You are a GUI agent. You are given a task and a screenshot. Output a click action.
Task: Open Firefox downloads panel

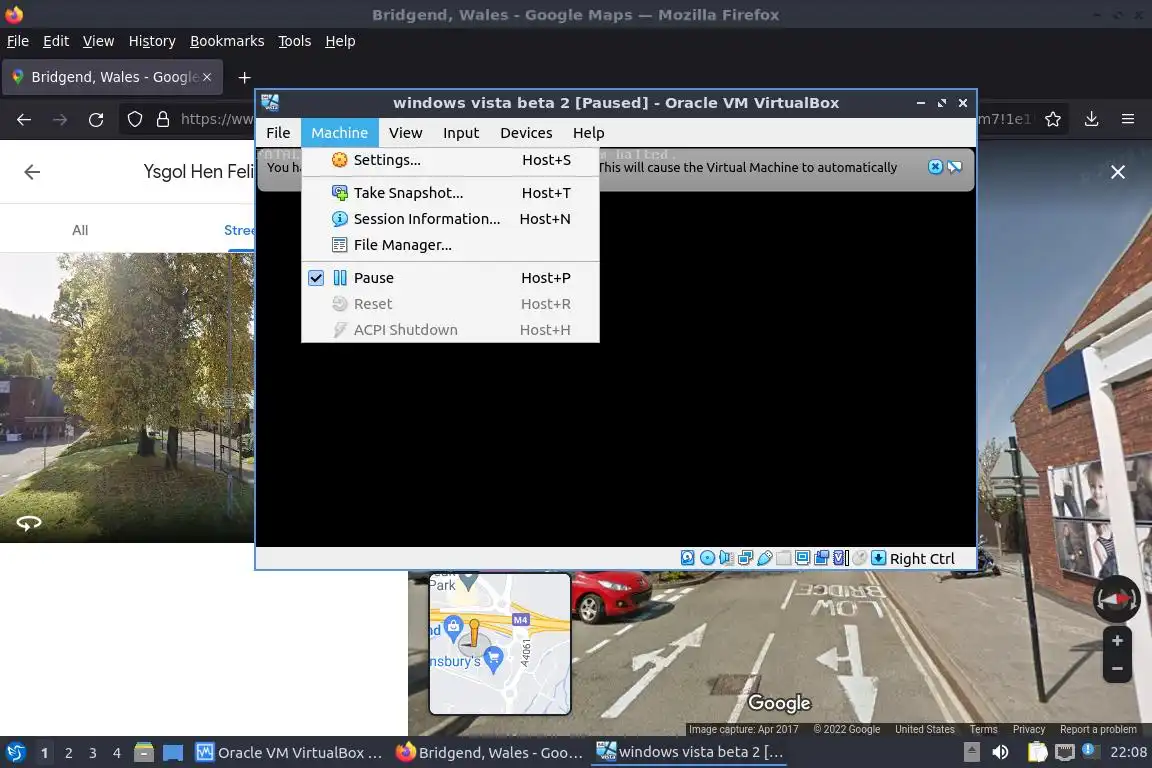tap(1092, 119)
